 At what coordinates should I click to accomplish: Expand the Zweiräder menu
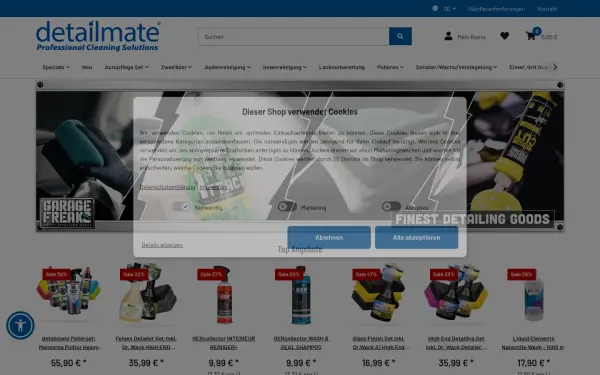point(176,67)
